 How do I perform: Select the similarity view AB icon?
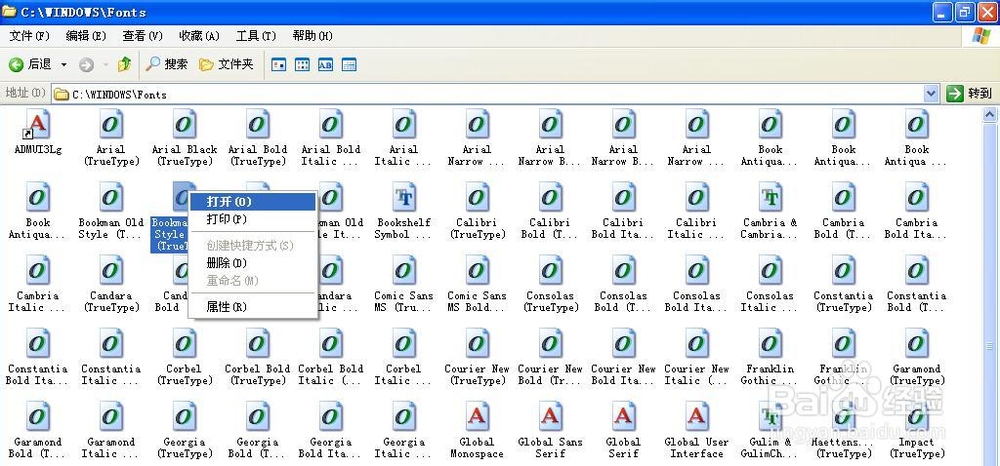point(325,64)
